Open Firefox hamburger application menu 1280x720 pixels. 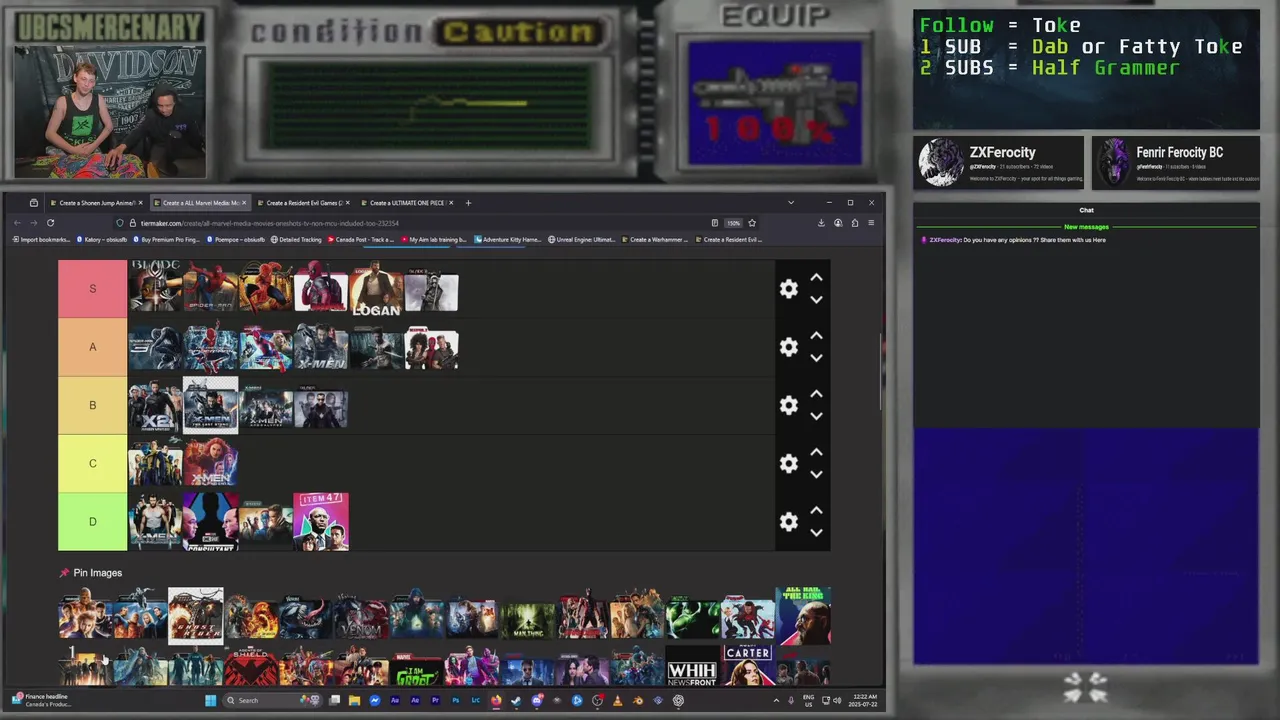coord(871,223)
